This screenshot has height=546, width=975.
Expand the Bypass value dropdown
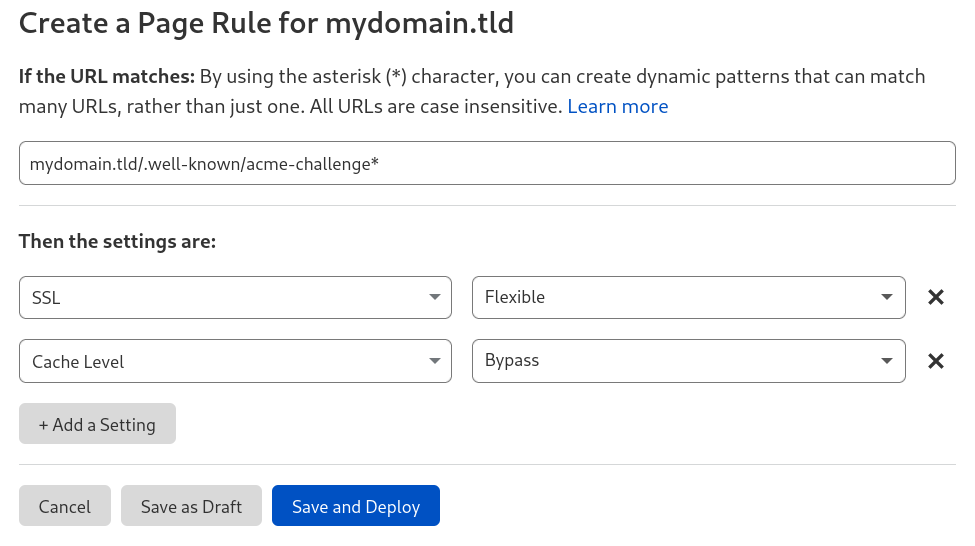point(688,361)
